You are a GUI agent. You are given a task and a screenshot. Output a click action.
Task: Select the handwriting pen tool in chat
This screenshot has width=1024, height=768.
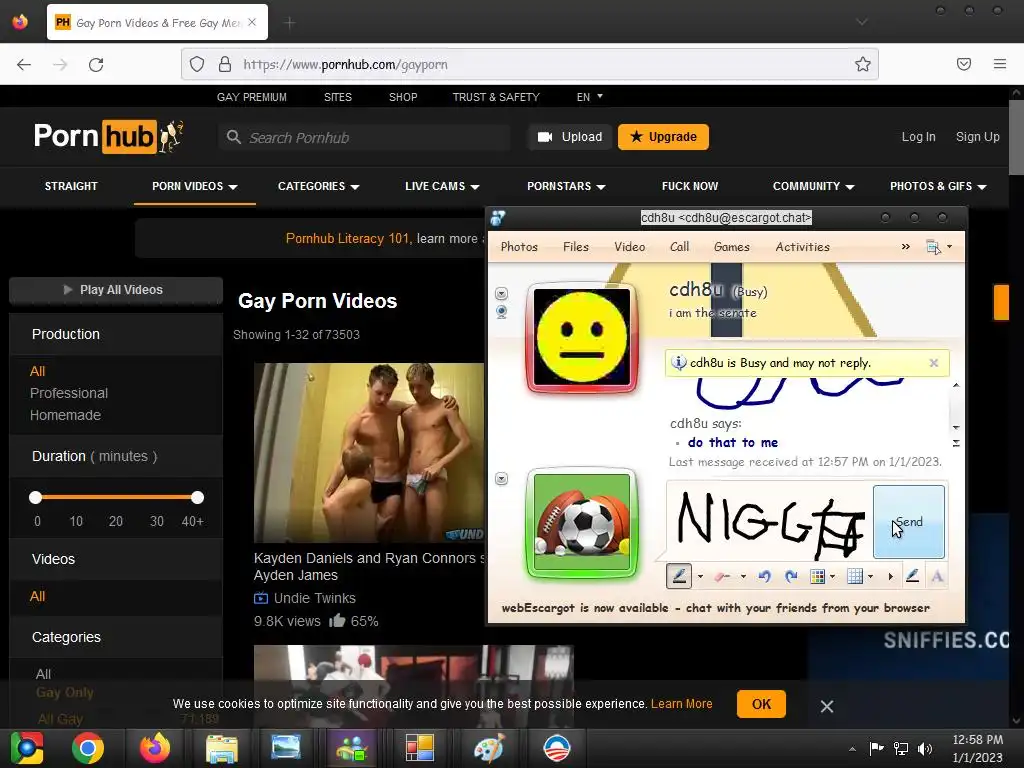pos(679,576)
